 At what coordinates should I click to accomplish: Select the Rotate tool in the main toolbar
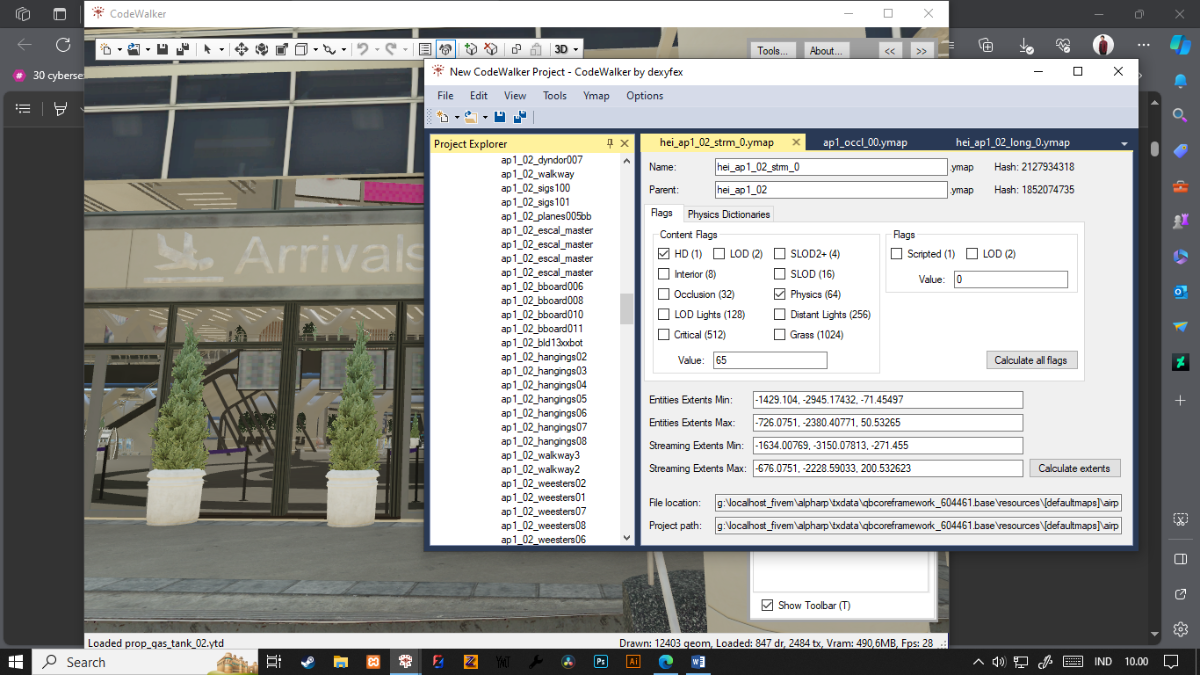[x=261, y=49]
